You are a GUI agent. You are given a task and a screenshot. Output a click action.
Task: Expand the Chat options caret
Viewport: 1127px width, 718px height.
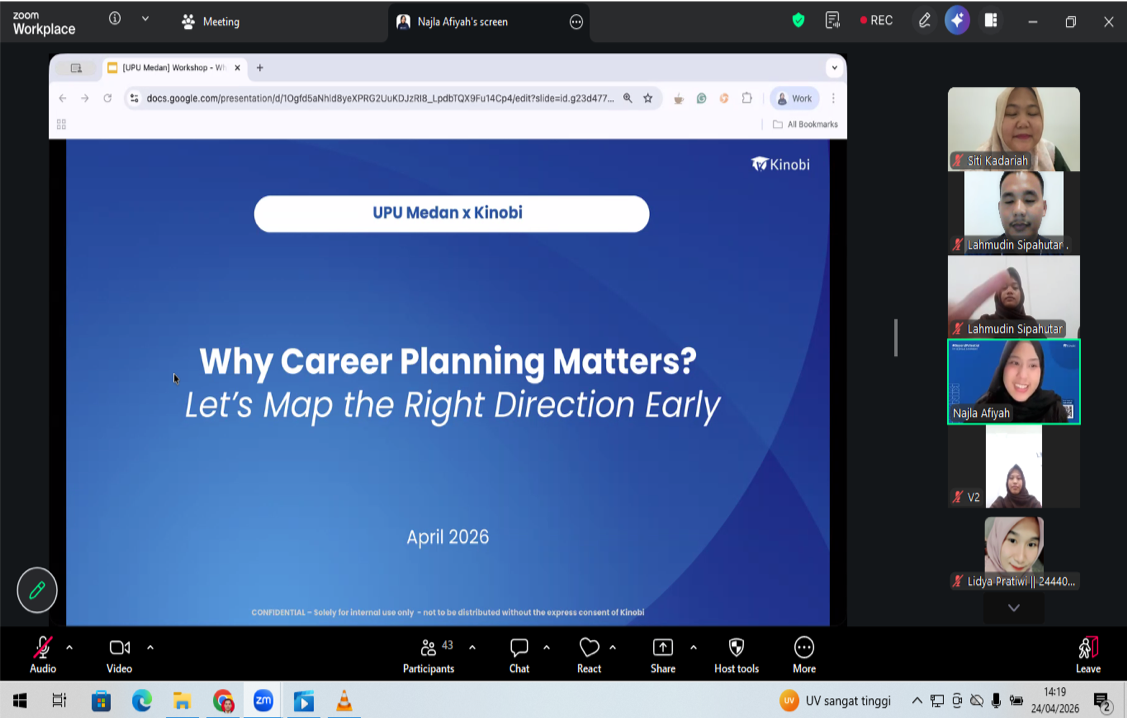click(x=546, y=648)
